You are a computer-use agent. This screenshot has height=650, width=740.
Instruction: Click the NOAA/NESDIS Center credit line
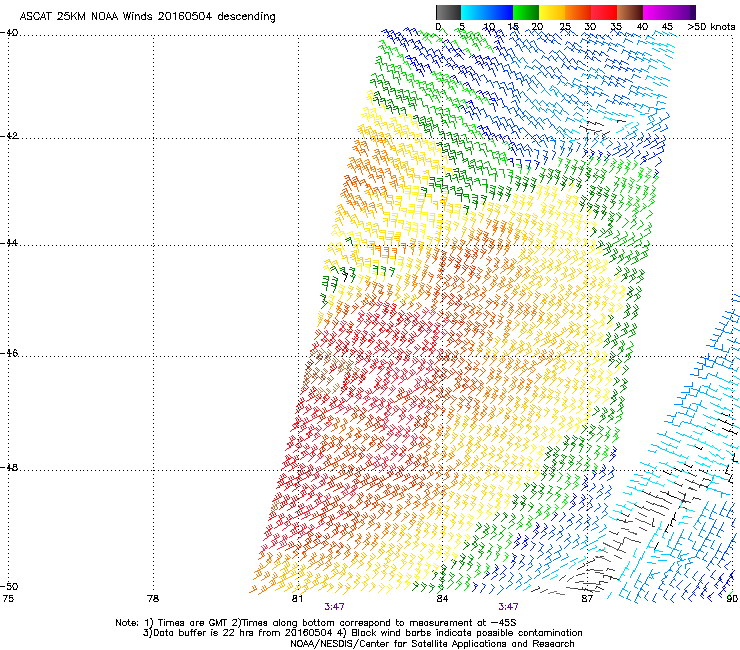click(432, 644)
